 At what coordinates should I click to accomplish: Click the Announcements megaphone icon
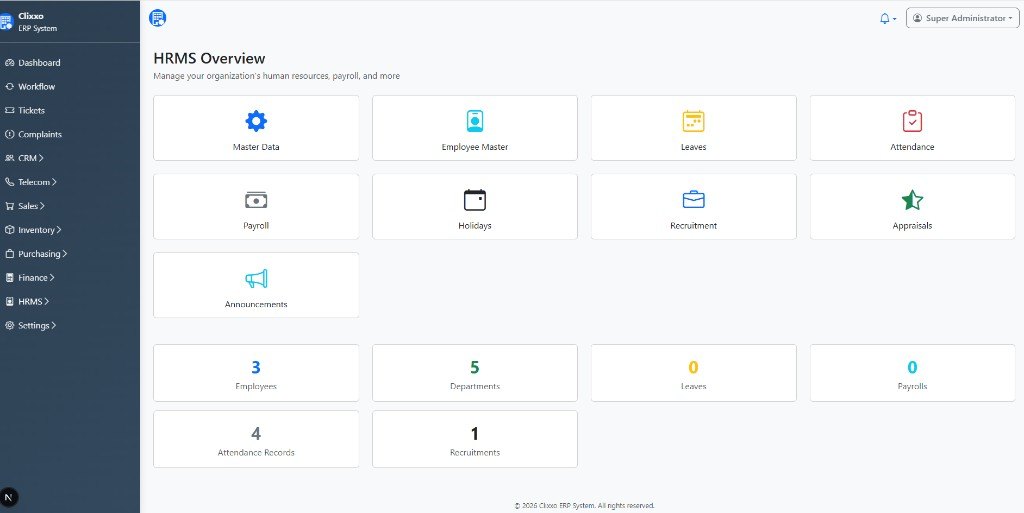click(256, 279)
